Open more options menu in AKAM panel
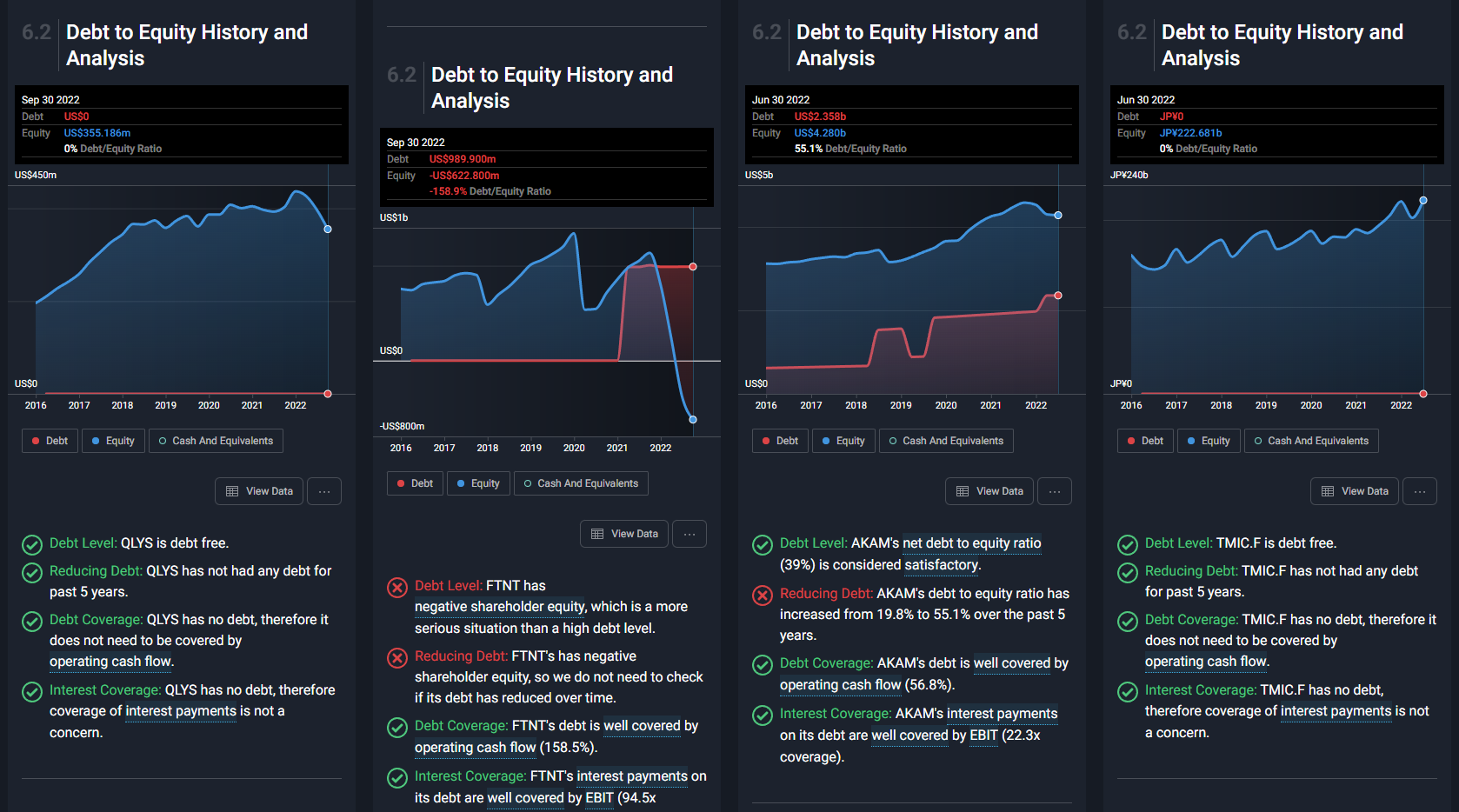1459x812 pixels. coord(1055,491)
